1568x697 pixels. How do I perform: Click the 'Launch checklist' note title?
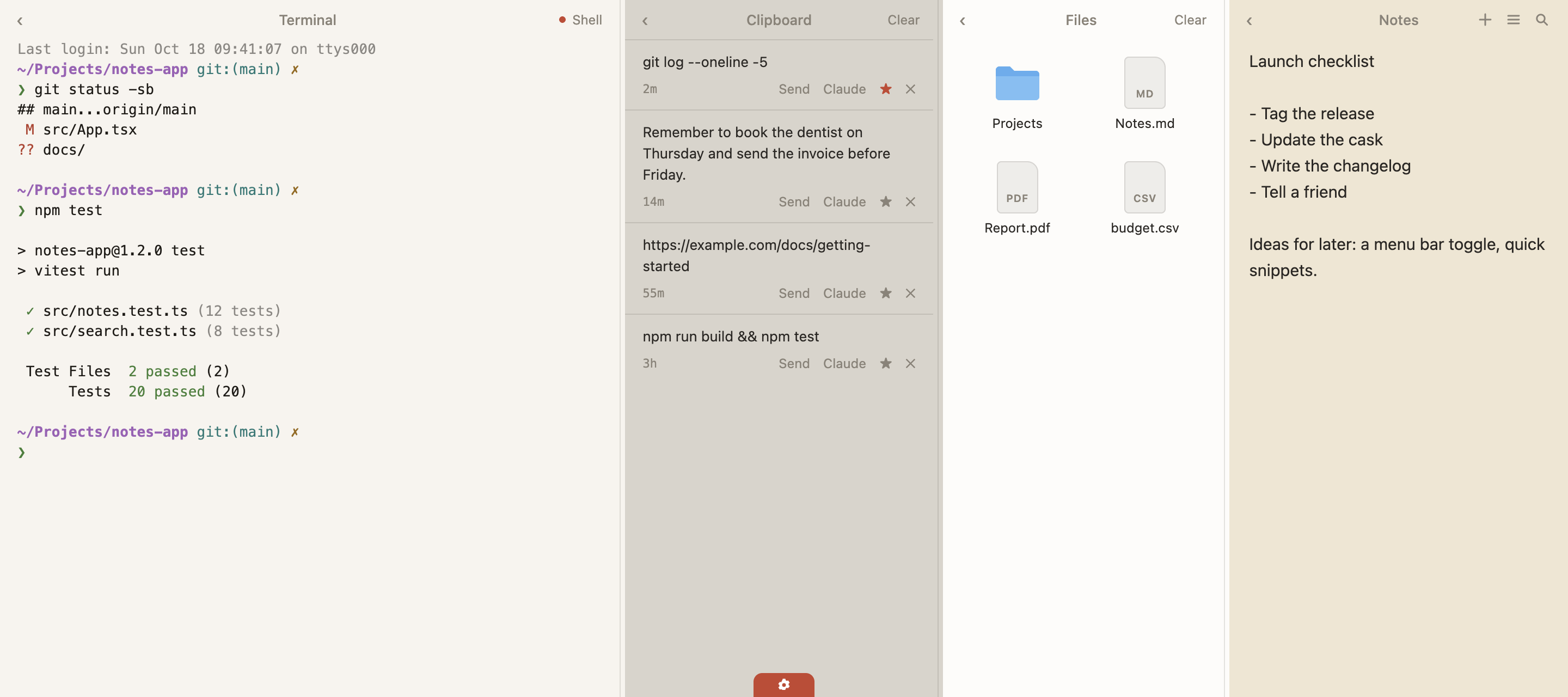pyautogui.click(x=1311, y=62)
